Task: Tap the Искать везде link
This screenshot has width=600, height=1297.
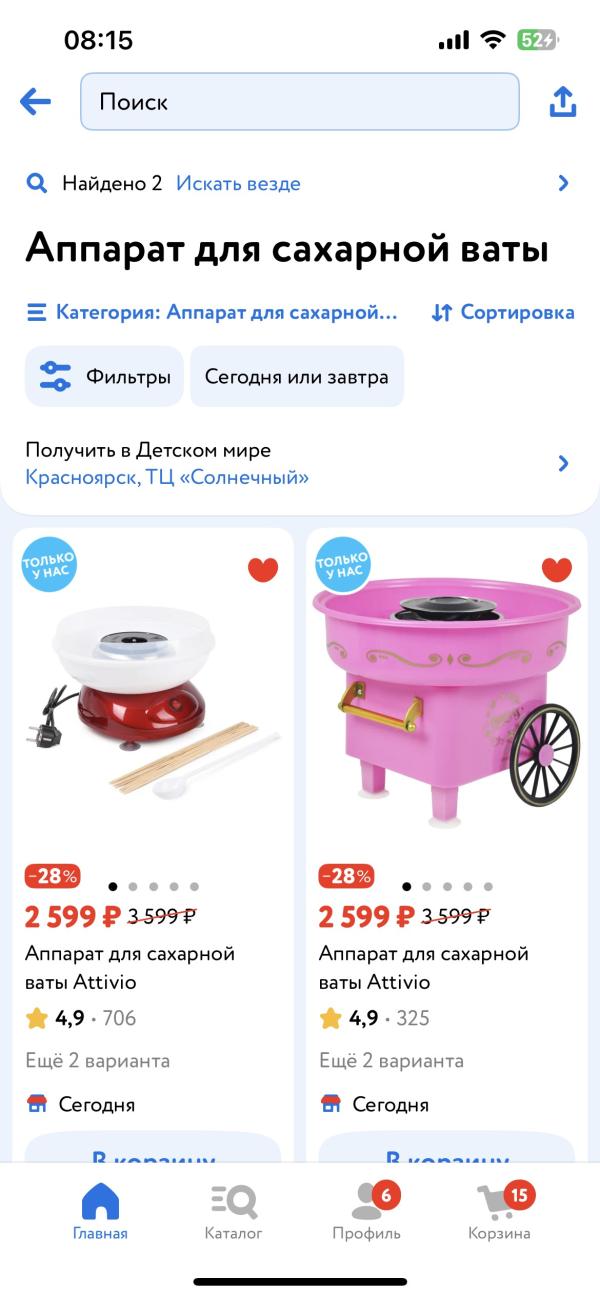Action: pos(238,183)
